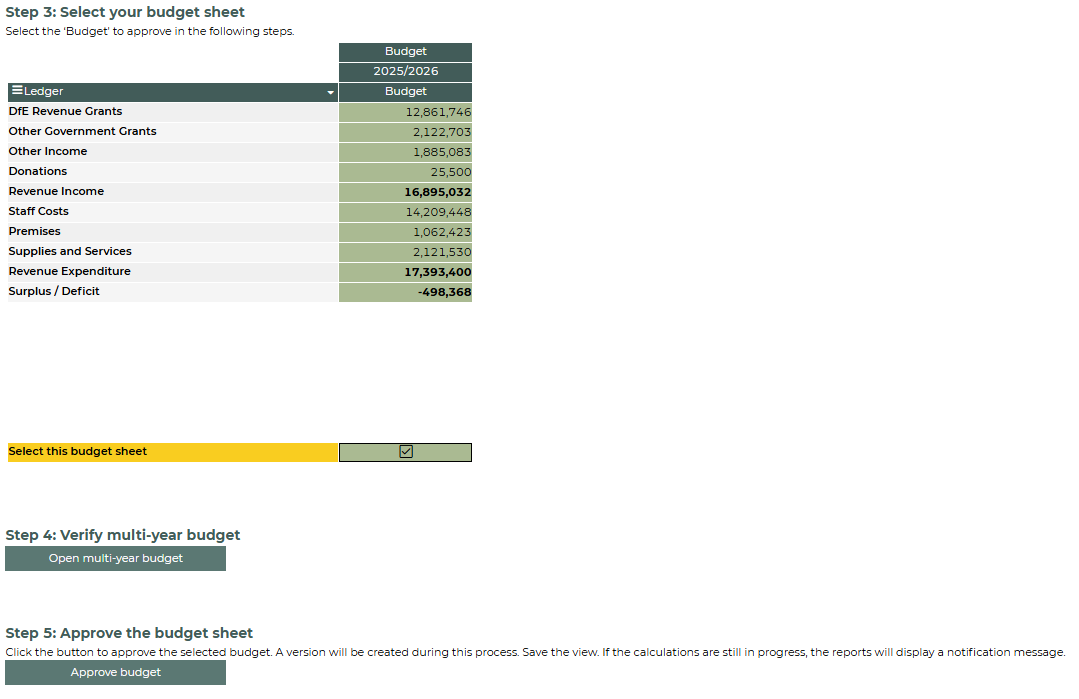Select the Supplies and Services cell 2,121,530

point(441,252)
